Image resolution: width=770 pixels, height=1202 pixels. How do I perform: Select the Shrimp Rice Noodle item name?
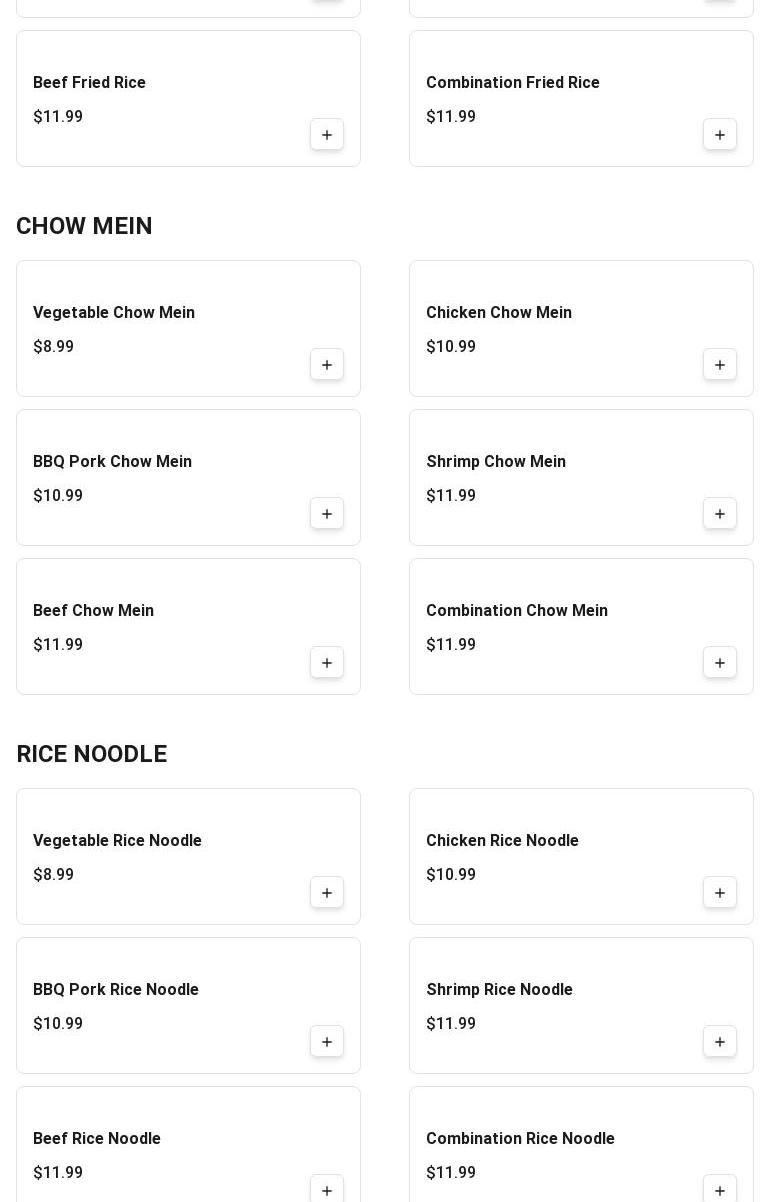pyautogui.click(x=499, y=990)
